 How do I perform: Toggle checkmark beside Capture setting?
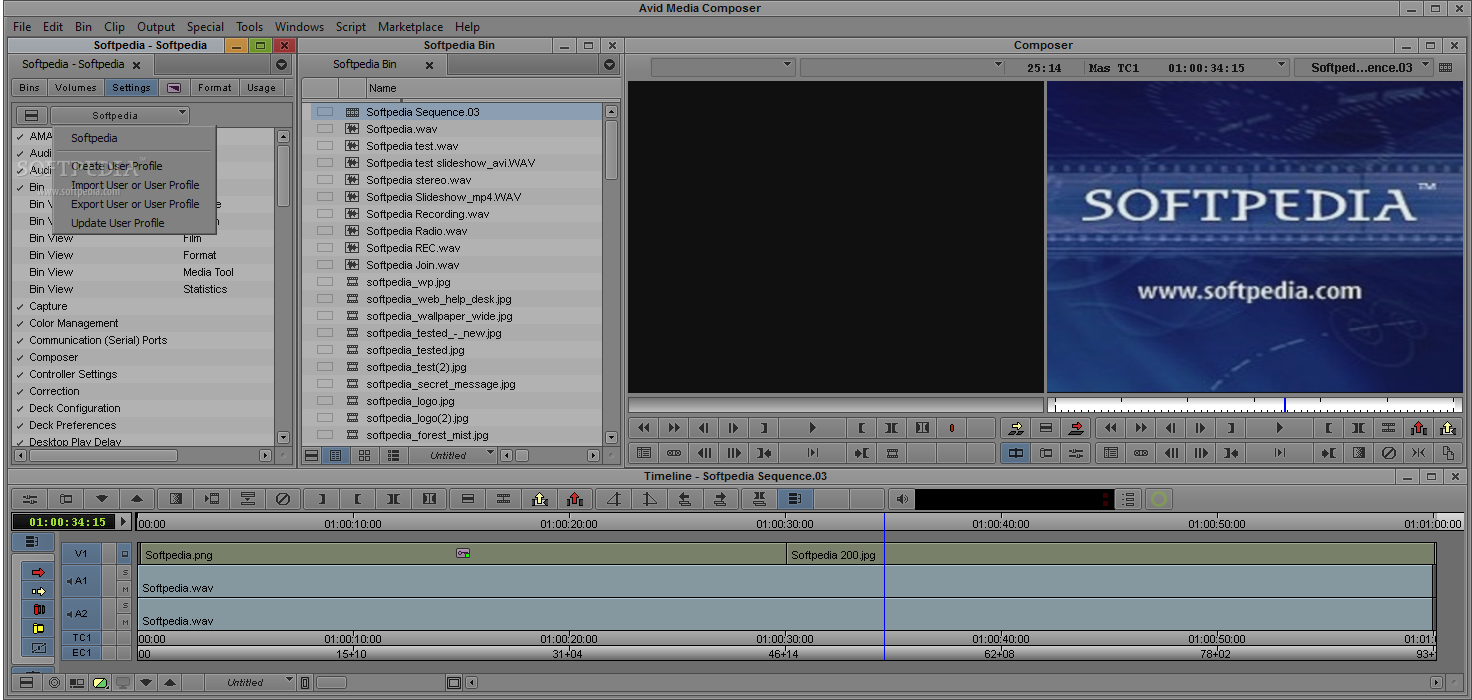20,307
